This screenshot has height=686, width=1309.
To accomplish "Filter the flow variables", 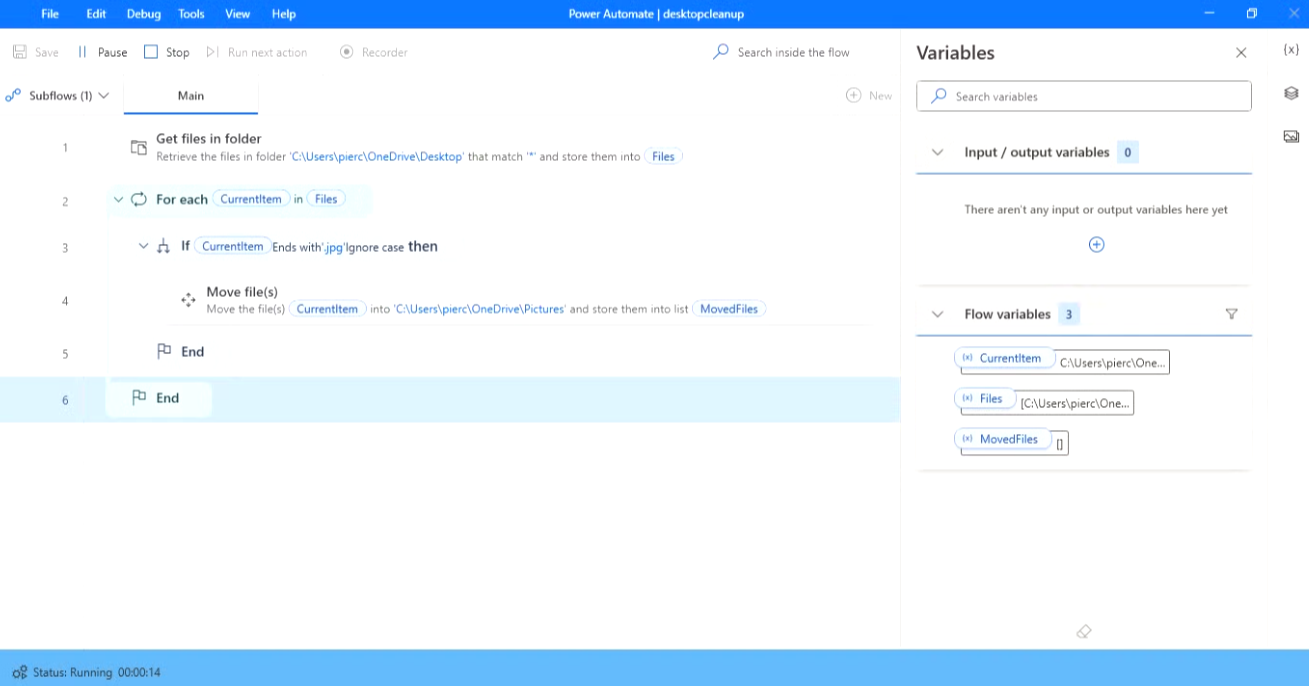I will (1231, 314).
